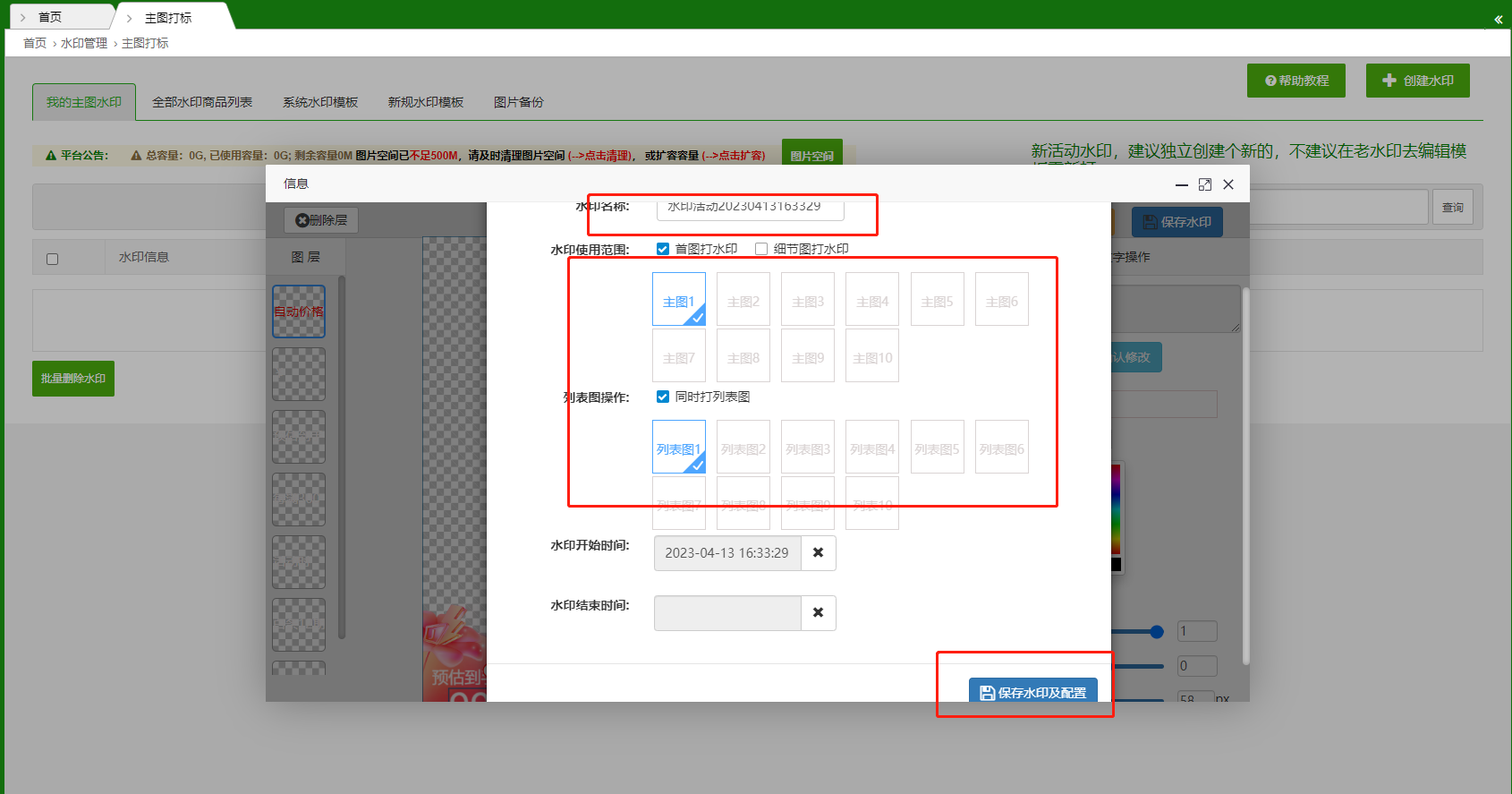
Task: Open the 图片备份 tab
Action: [518, 102]
